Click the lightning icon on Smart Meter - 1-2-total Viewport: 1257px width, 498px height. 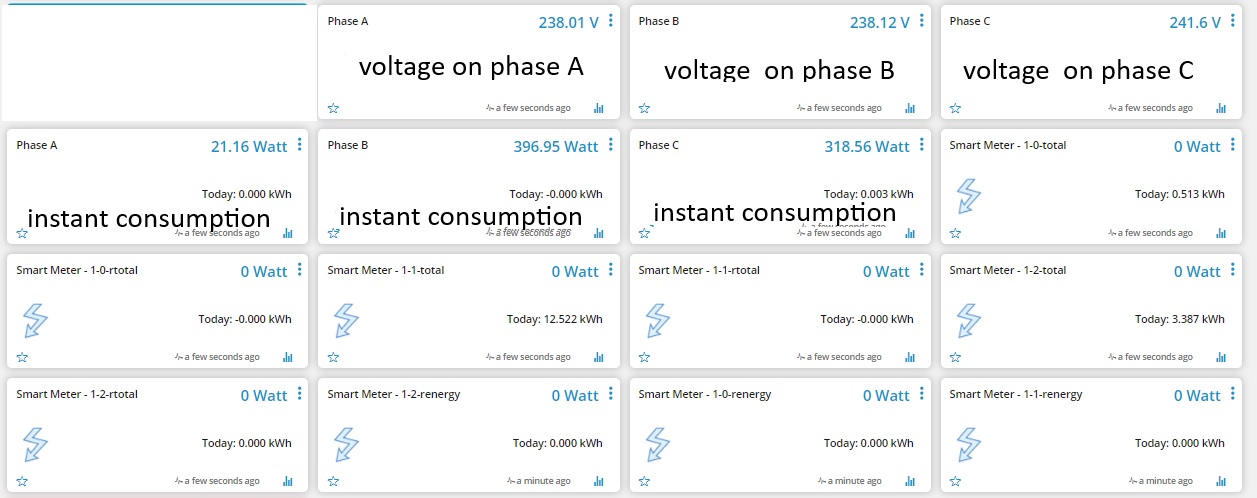pos(968,320)
